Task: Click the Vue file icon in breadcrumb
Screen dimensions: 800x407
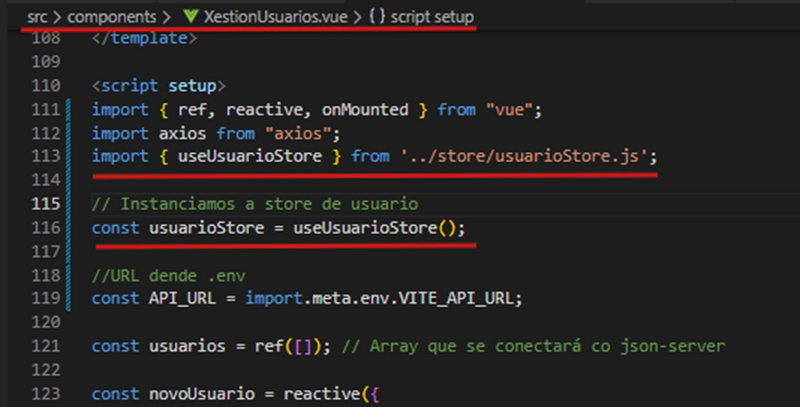Action: pos(191,16)
